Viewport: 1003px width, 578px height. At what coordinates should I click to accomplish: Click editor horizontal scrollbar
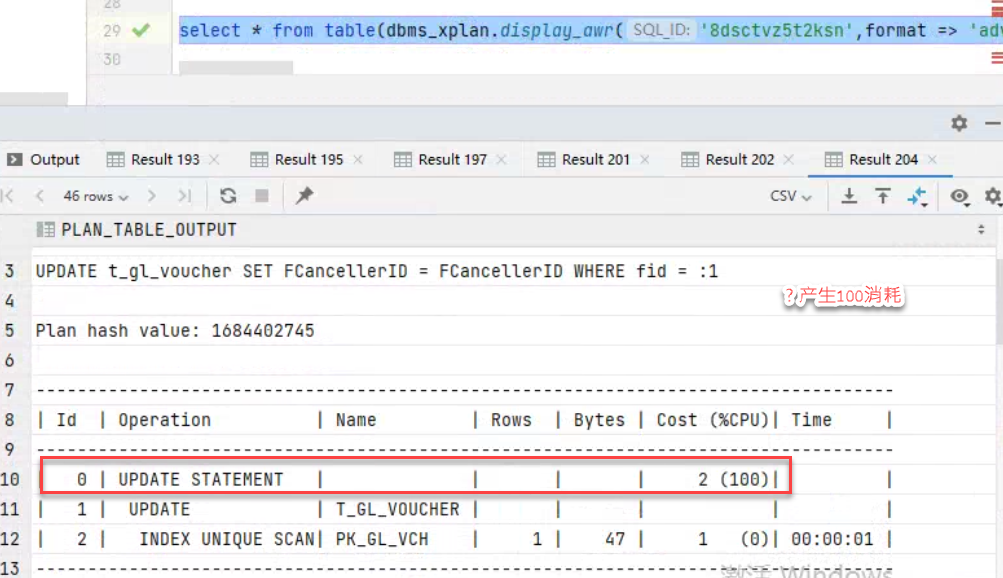(236, 67)
